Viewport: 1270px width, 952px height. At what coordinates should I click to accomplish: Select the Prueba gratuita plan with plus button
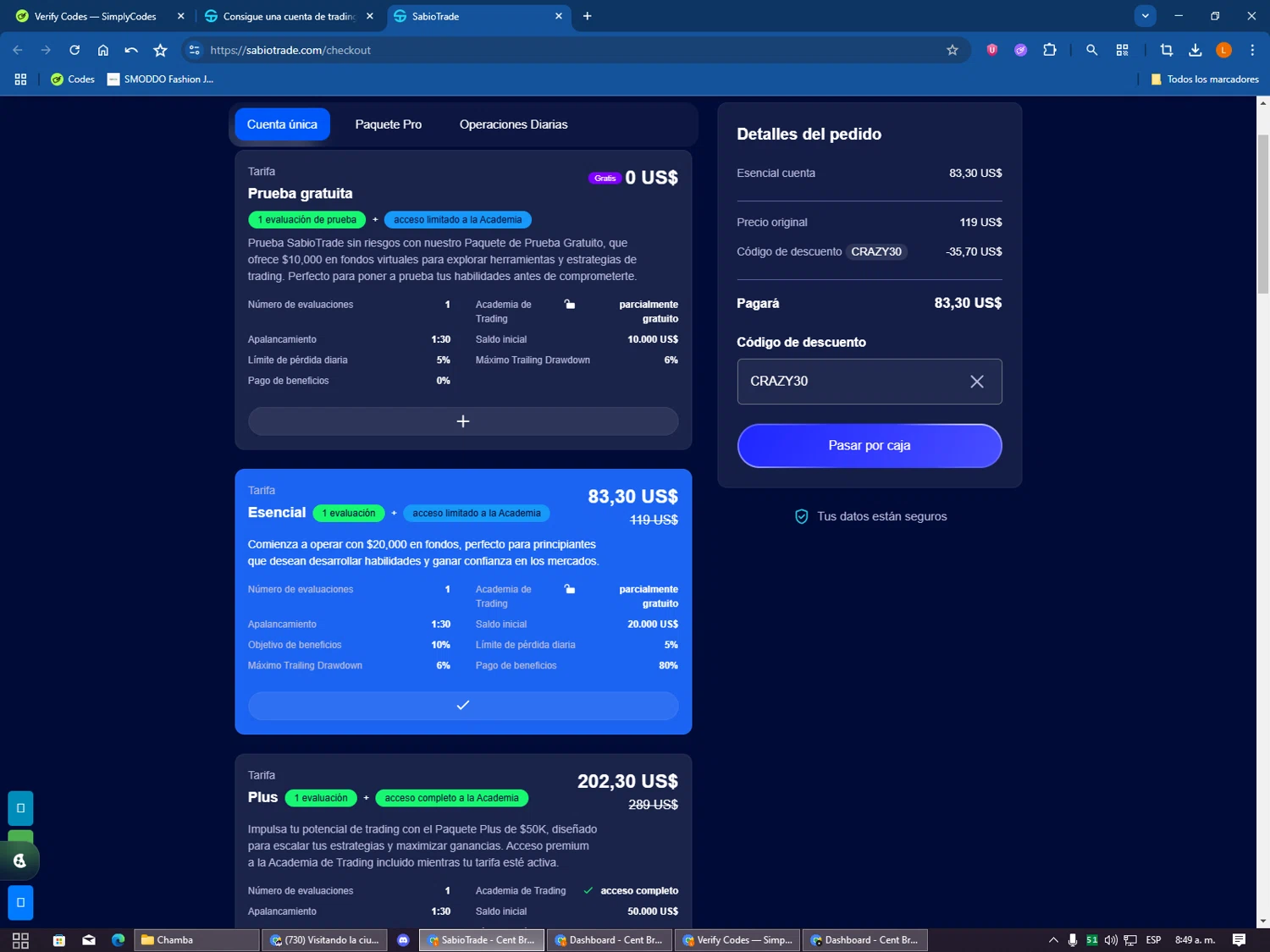[463, 421]
